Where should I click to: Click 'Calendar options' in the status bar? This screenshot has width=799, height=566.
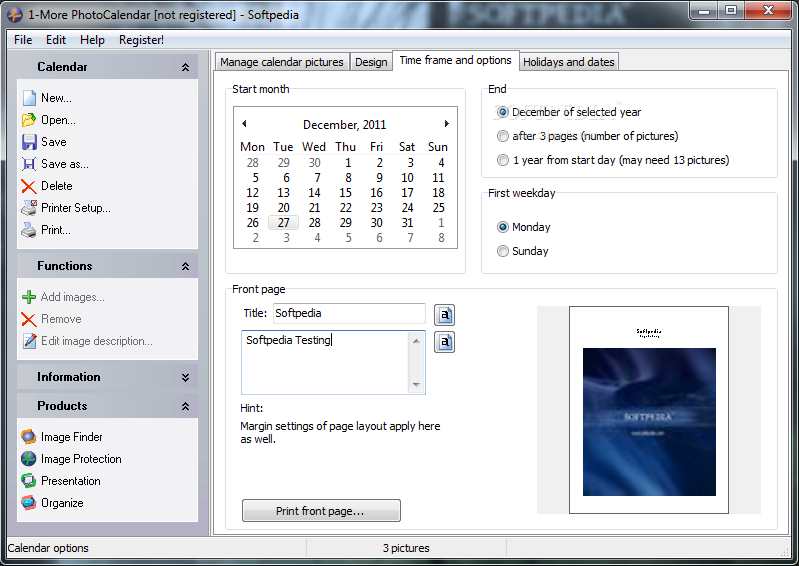[x=48, y=548]
